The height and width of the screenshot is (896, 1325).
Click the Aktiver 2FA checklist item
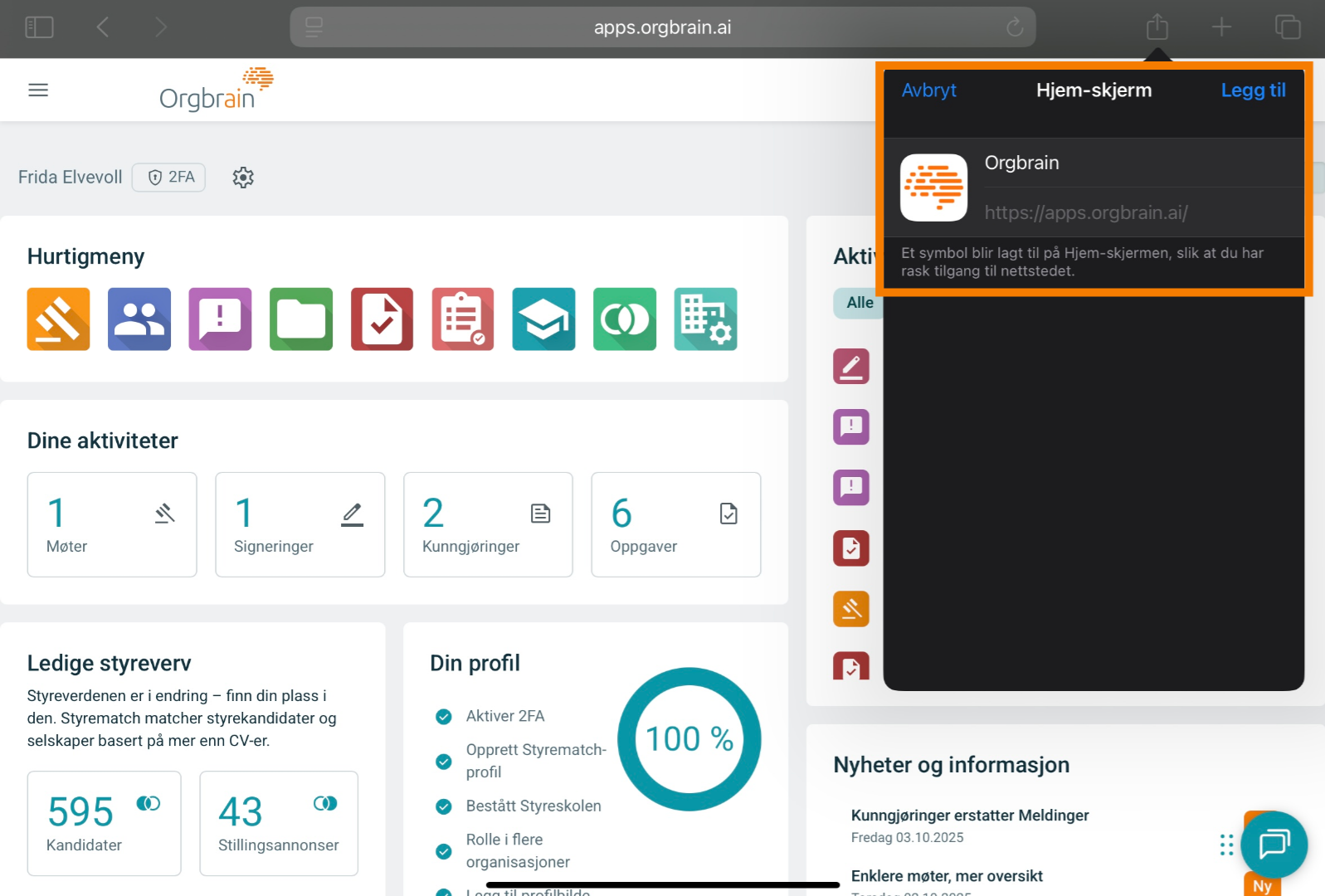pyautogui.click(x=504, y=716)
